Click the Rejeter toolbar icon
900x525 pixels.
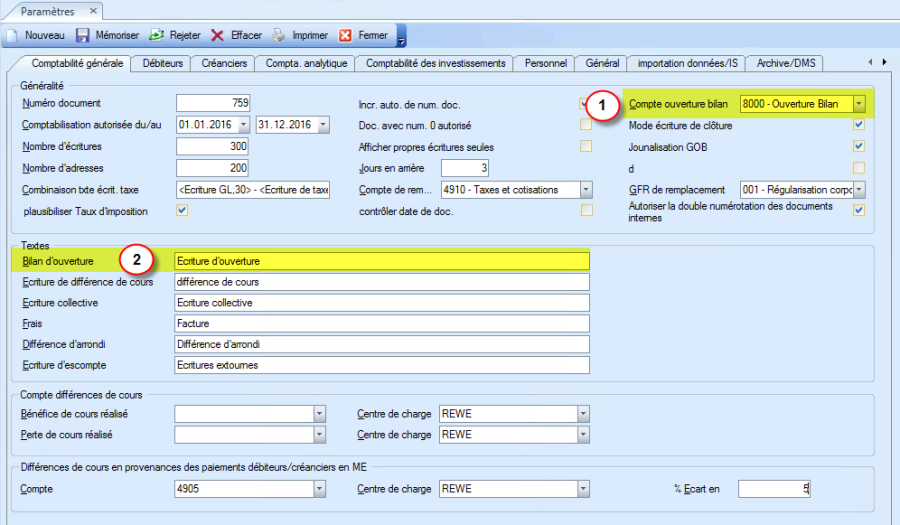coord(157,35)
